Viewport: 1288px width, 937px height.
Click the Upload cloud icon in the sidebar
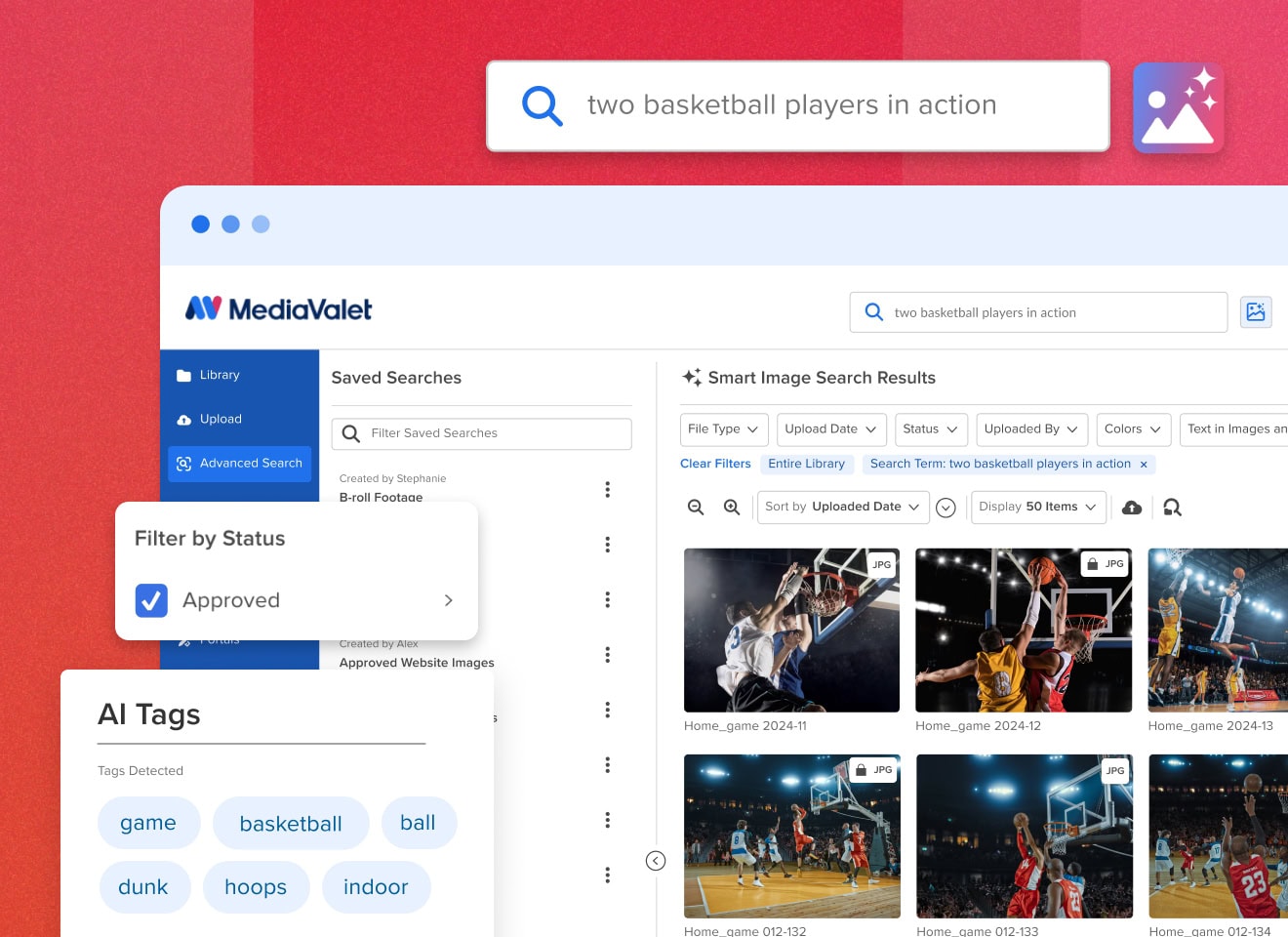[x=183, y=420]
